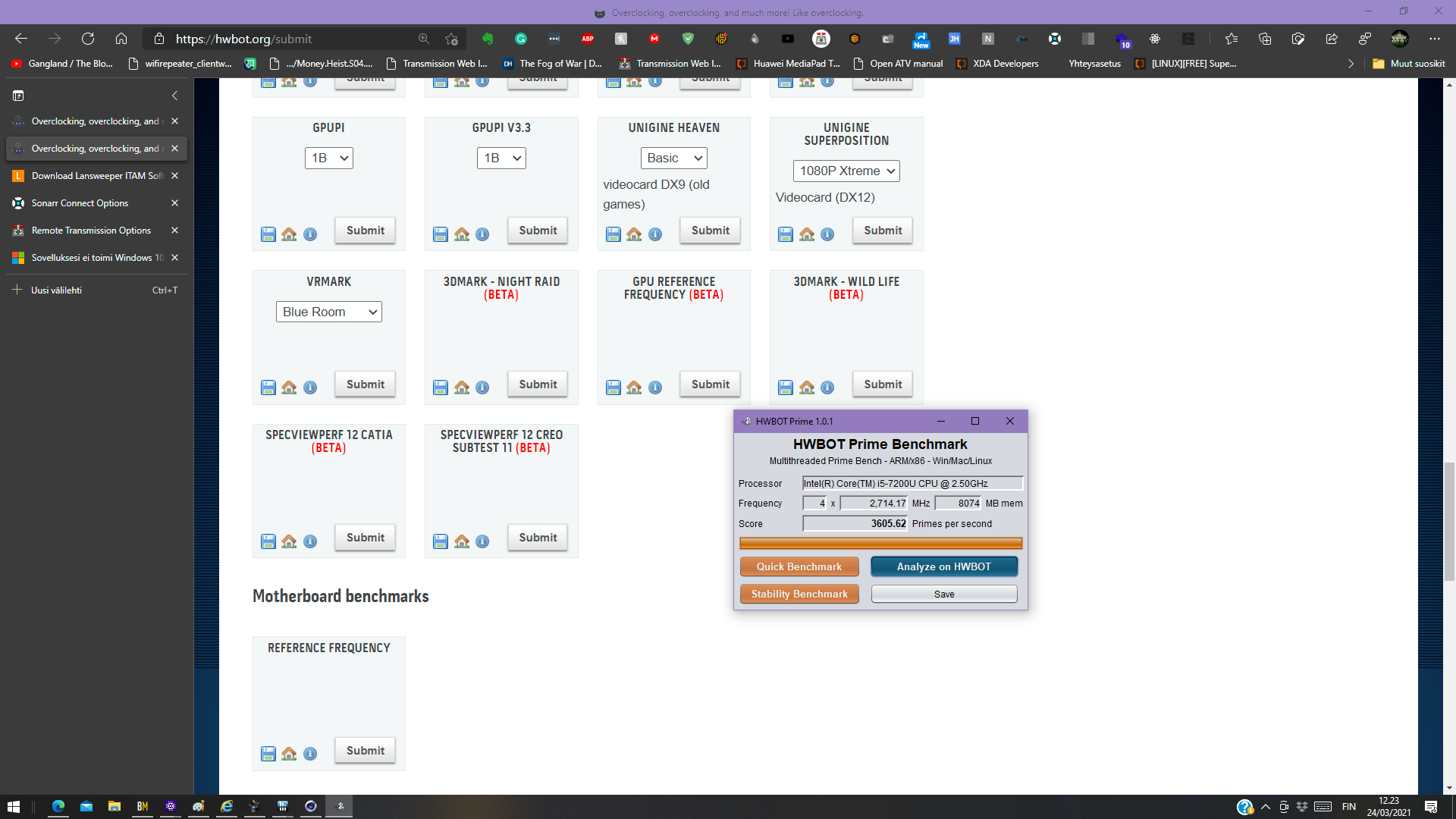Click Save in HWBOT Prime window

point(944,594)
